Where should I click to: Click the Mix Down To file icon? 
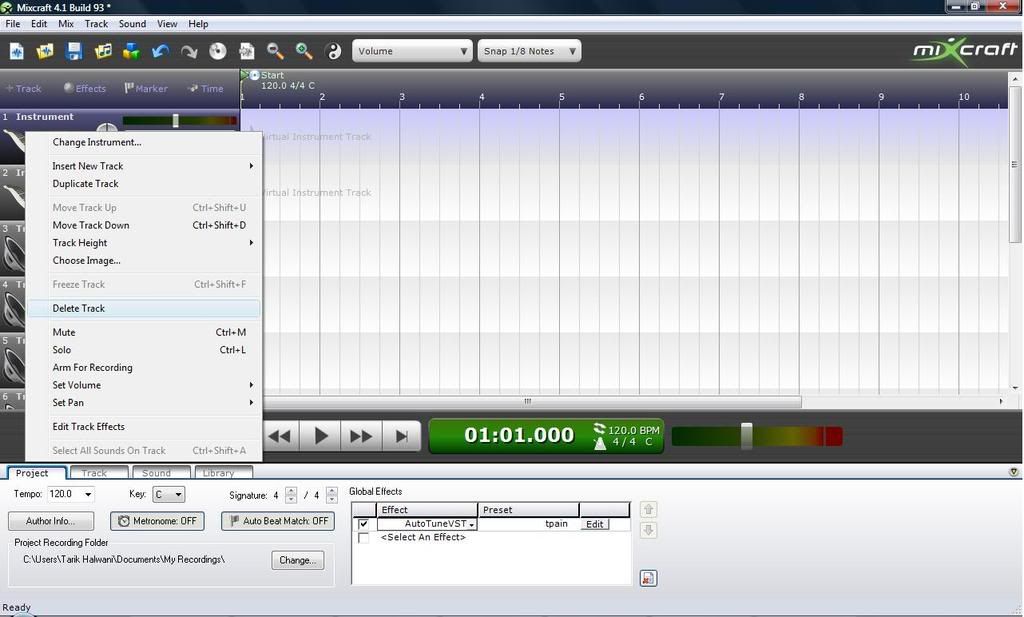tap(246, 51)
